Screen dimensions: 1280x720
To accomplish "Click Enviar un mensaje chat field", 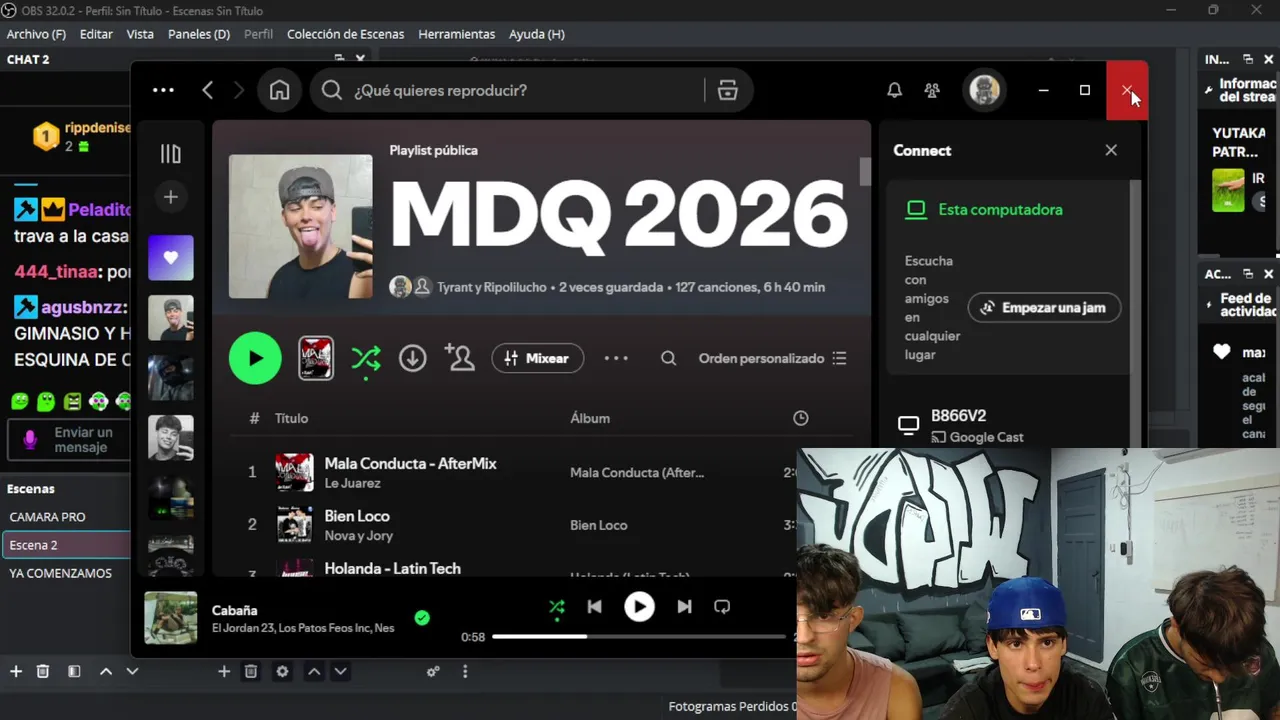I will pyautogui.click(x=69, y=440).
